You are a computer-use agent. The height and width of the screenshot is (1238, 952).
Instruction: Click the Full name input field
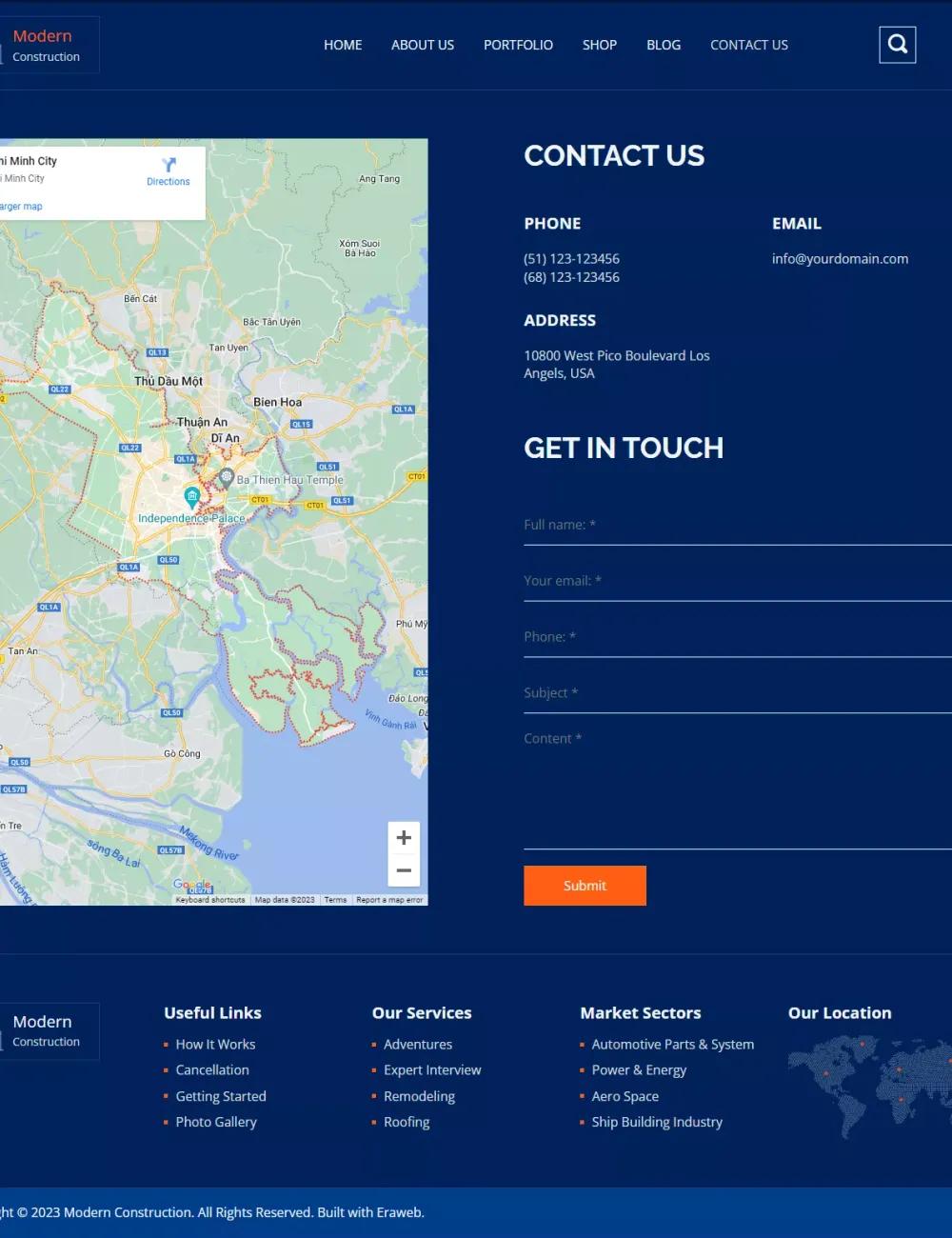pos(737,525)
